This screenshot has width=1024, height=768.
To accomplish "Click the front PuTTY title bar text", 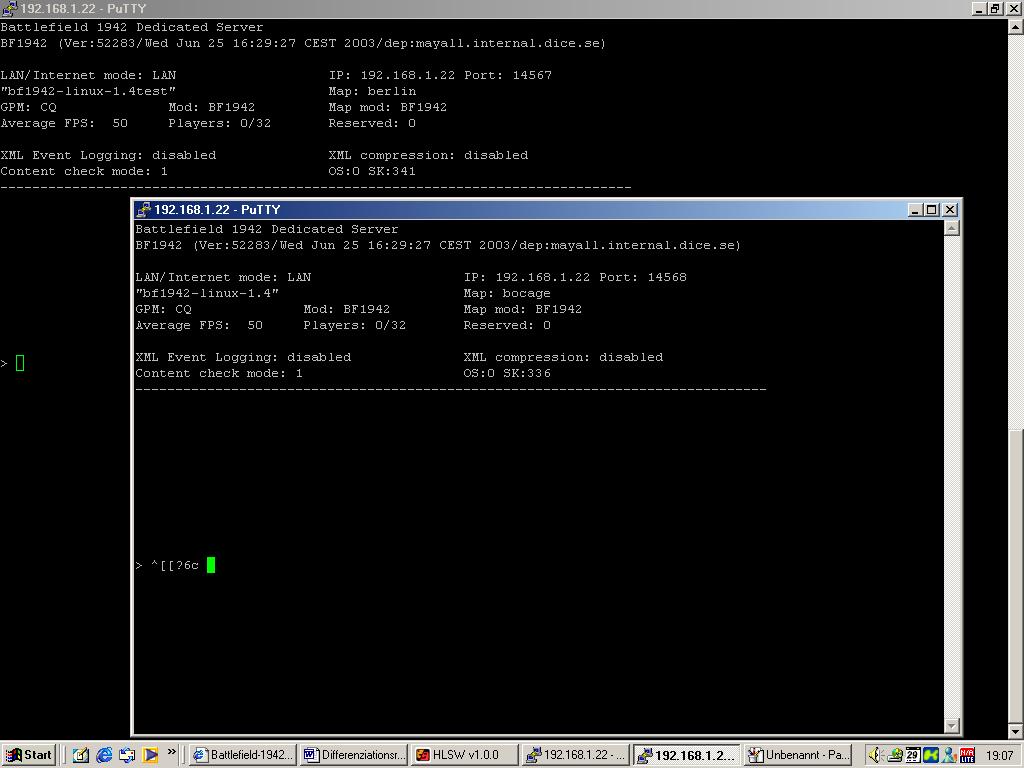I will pos(217,210).
